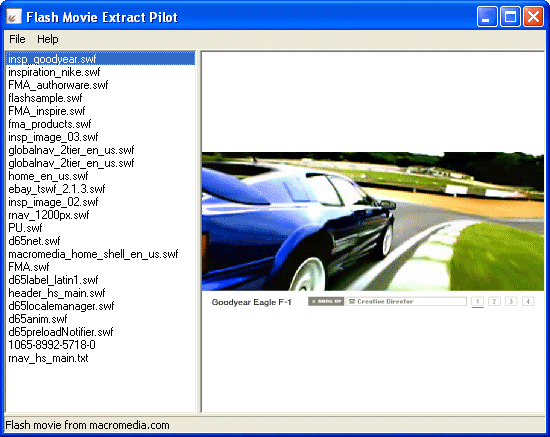Select flashsample.swf file entry
The height and width of the screenshot is (437, 550).
tap(45, 98)
